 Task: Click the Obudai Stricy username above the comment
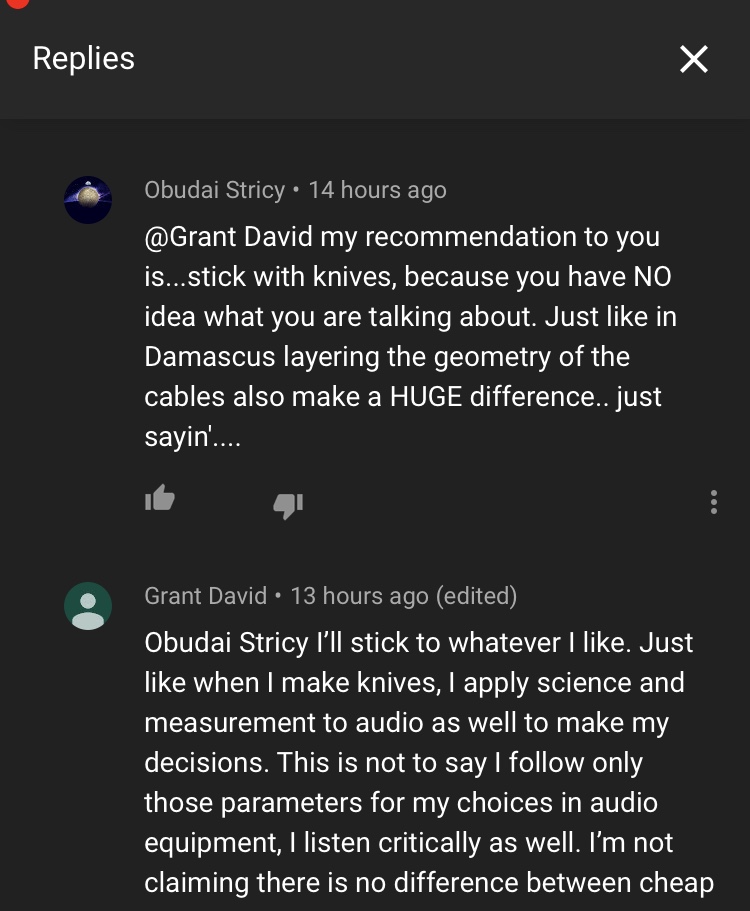click(215, 190)
